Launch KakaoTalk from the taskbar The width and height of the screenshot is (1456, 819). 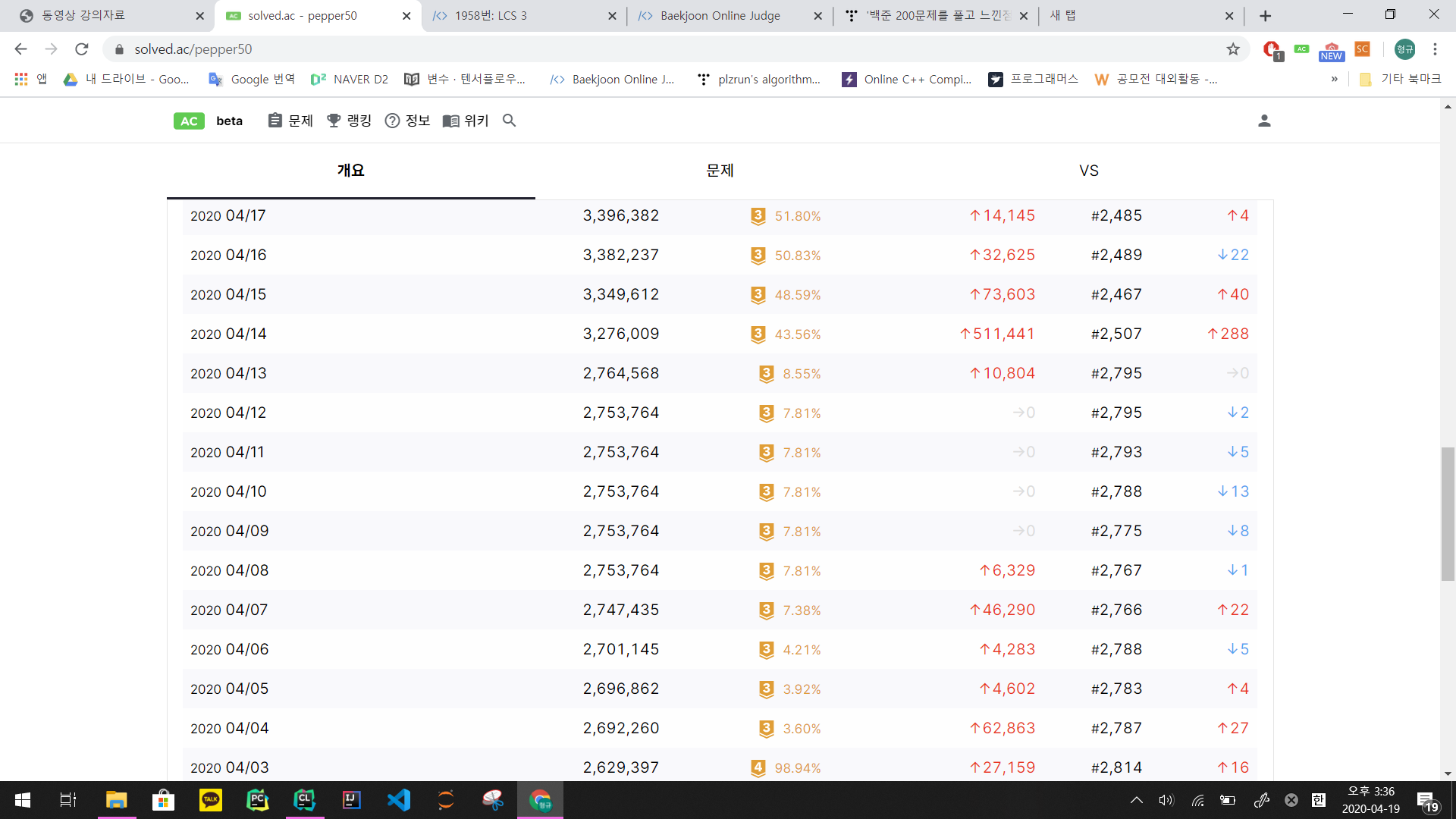(x=210, y=800)
